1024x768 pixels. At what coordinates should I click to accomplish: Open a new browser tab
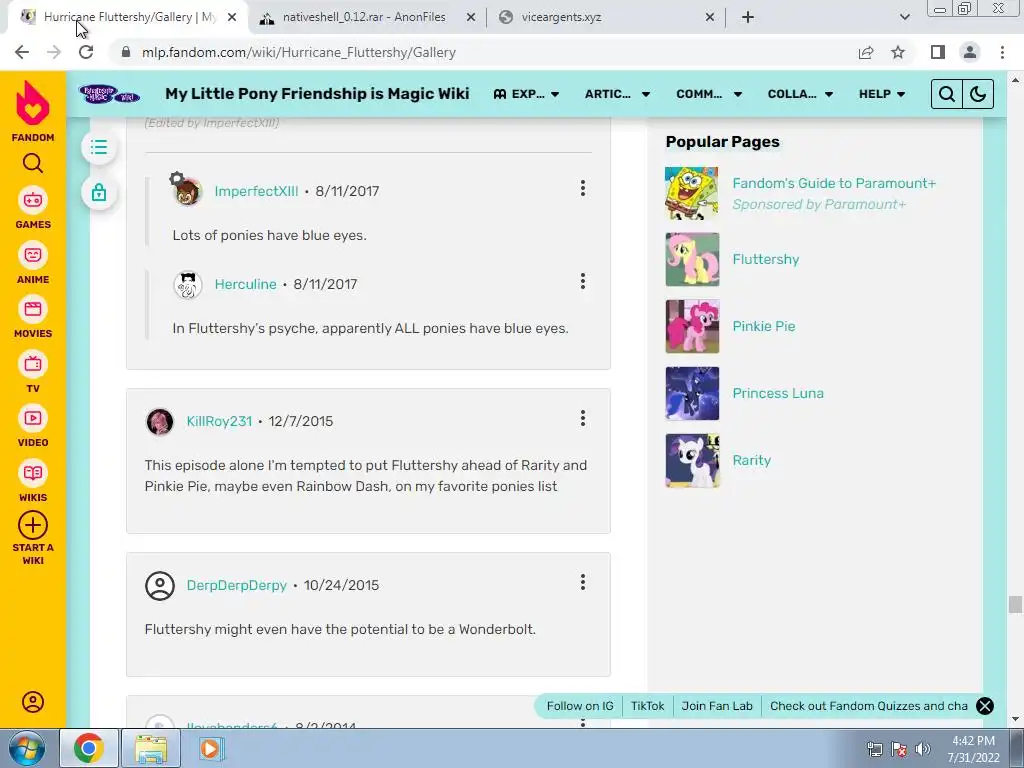click(x=748, y=17)
